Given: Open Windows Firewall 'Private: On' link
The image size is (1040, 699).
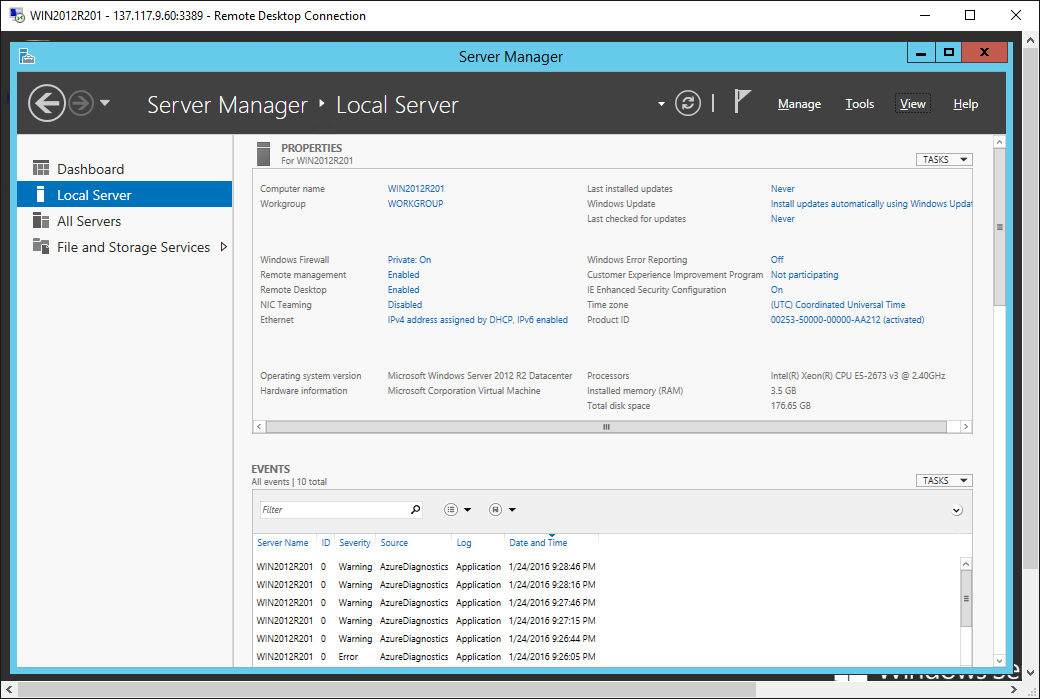Looking at the screenshot, I should [409, 260].
